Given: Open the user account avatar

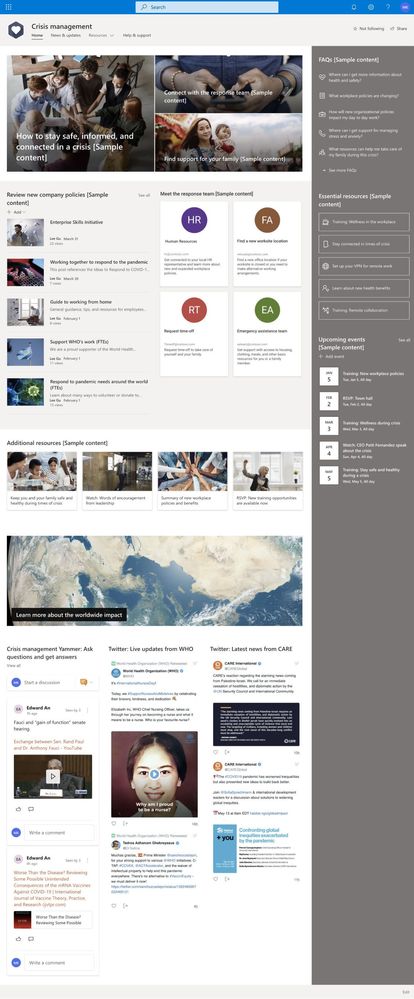Looking at the screenshot, I should 405,7.
